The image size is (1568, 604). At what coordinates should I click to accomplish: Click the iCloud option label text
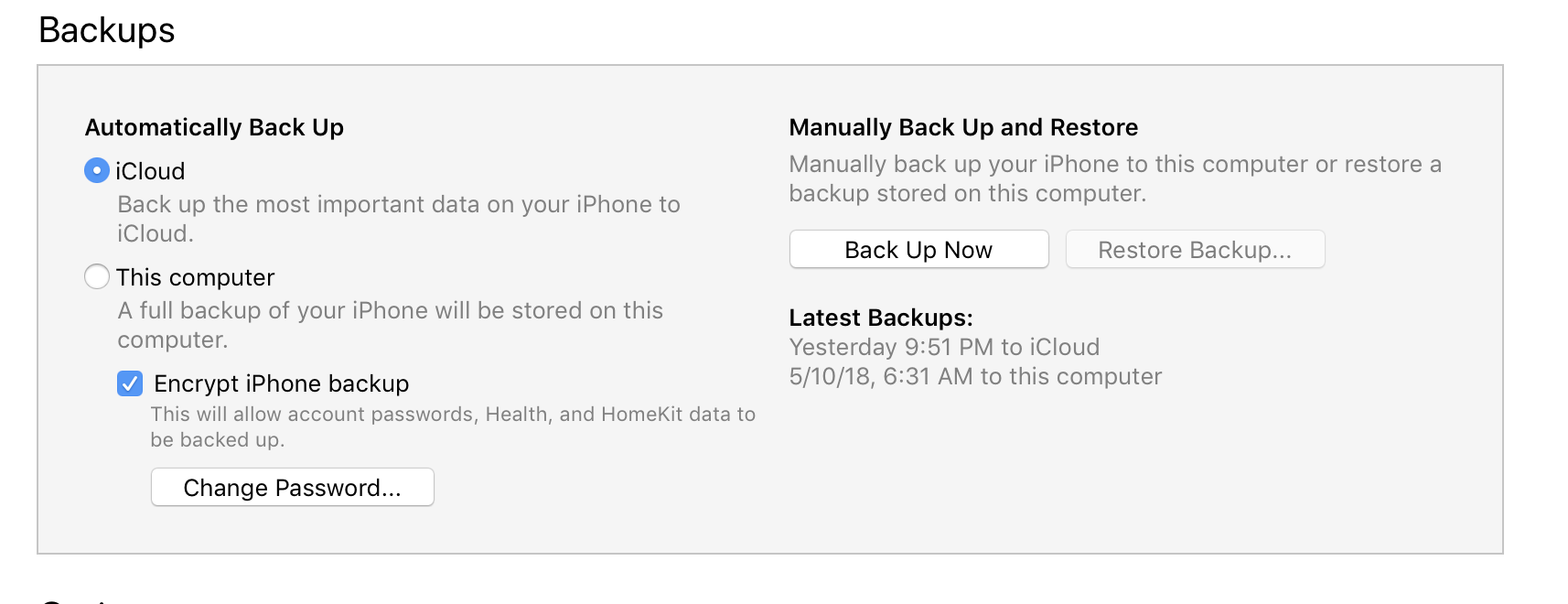click(151, 171)
